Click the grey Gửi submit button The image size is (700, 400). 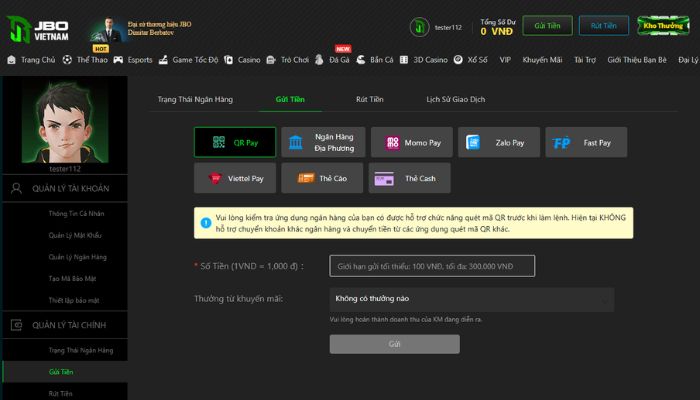pos(395,344)
